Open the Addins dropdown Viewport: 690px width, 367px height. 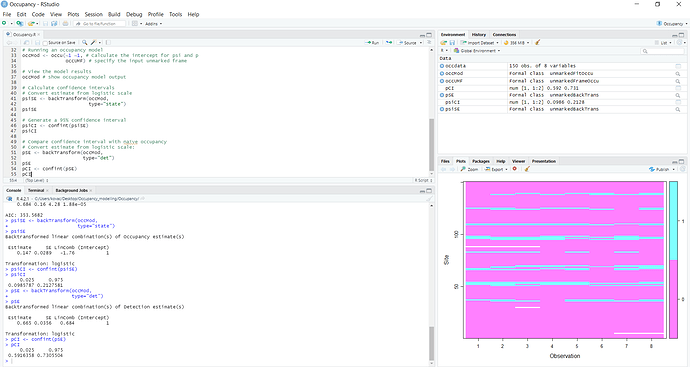(x=153, y=24)
